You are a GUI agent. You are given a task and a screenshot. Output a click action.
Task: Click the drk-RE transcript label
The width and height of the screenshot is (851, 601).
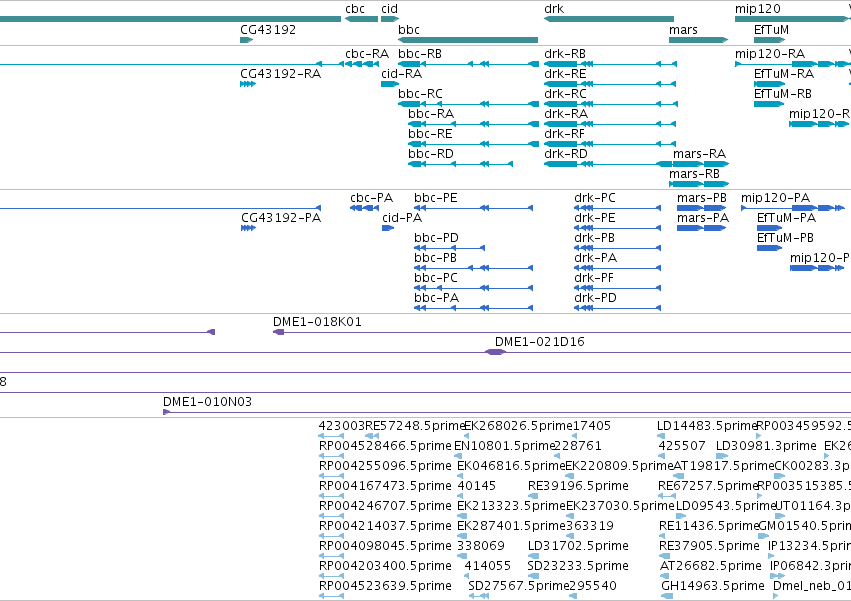565,74
